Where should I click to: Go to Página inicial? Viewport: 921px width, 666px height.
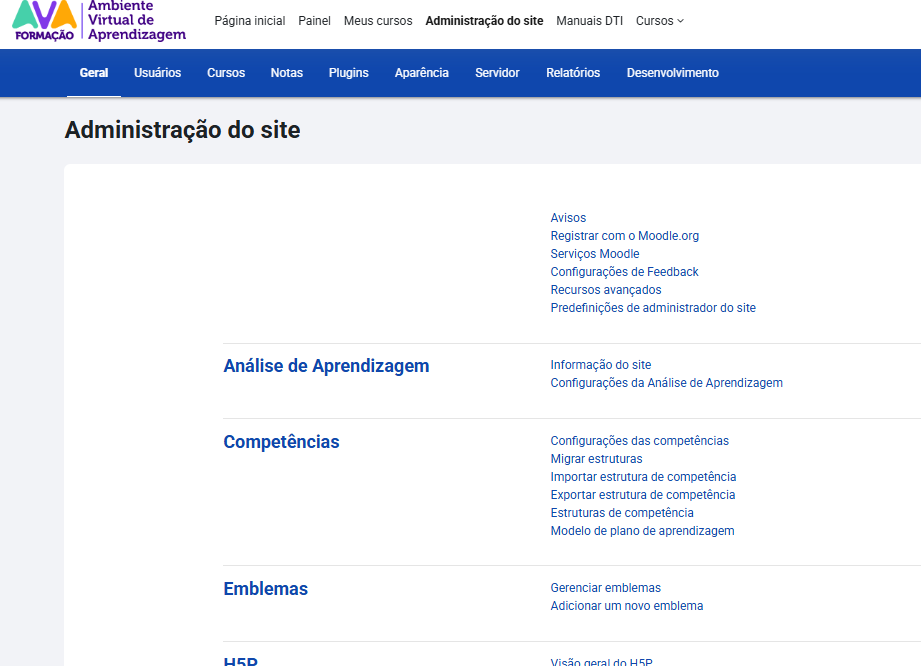tap(250, 21)
